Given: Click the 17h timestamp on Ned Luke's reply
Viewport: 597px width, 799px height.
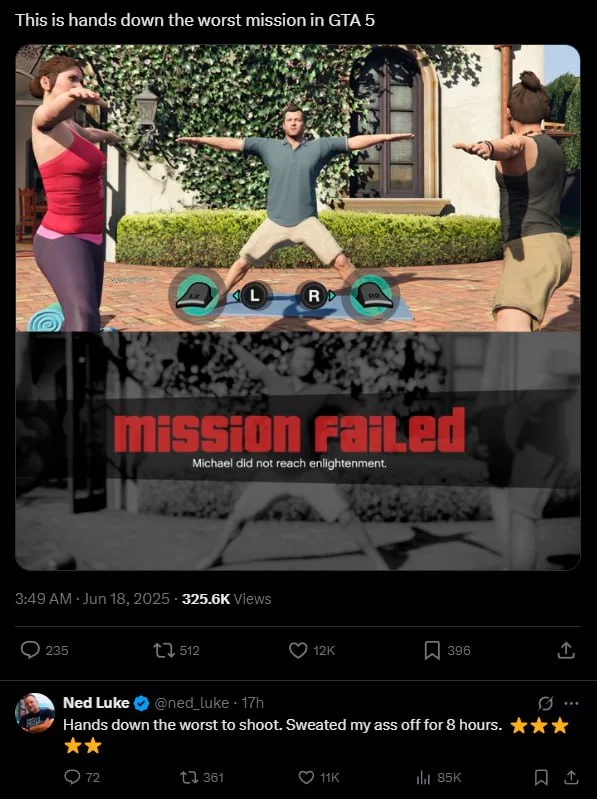Looking at the screenshot, I should tap(252, 703).
